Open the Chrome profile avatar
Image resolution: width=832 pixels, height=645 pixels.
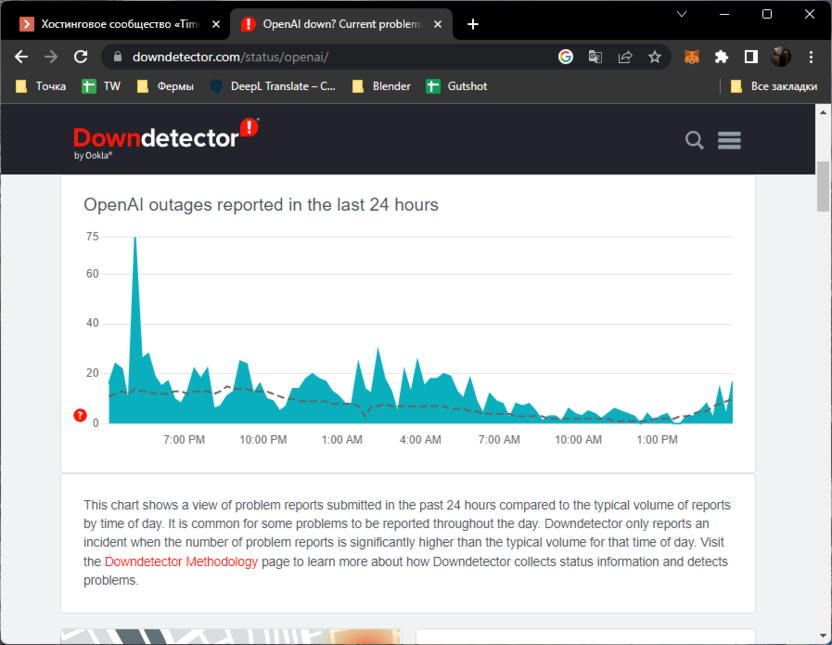781,57
